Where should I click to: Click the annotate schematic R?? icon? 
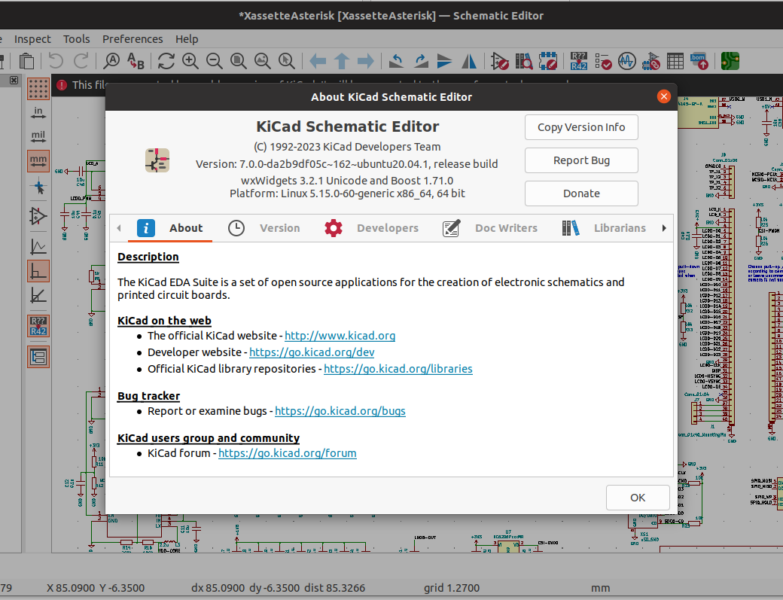[x=578, y=62]
